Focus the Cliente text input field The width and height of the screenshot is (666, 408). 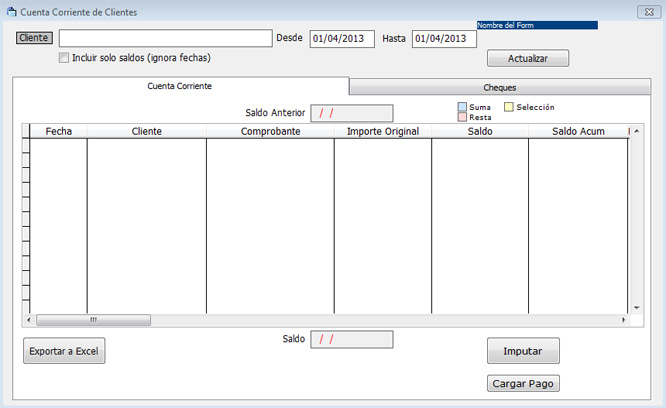(x=165, y=38)
